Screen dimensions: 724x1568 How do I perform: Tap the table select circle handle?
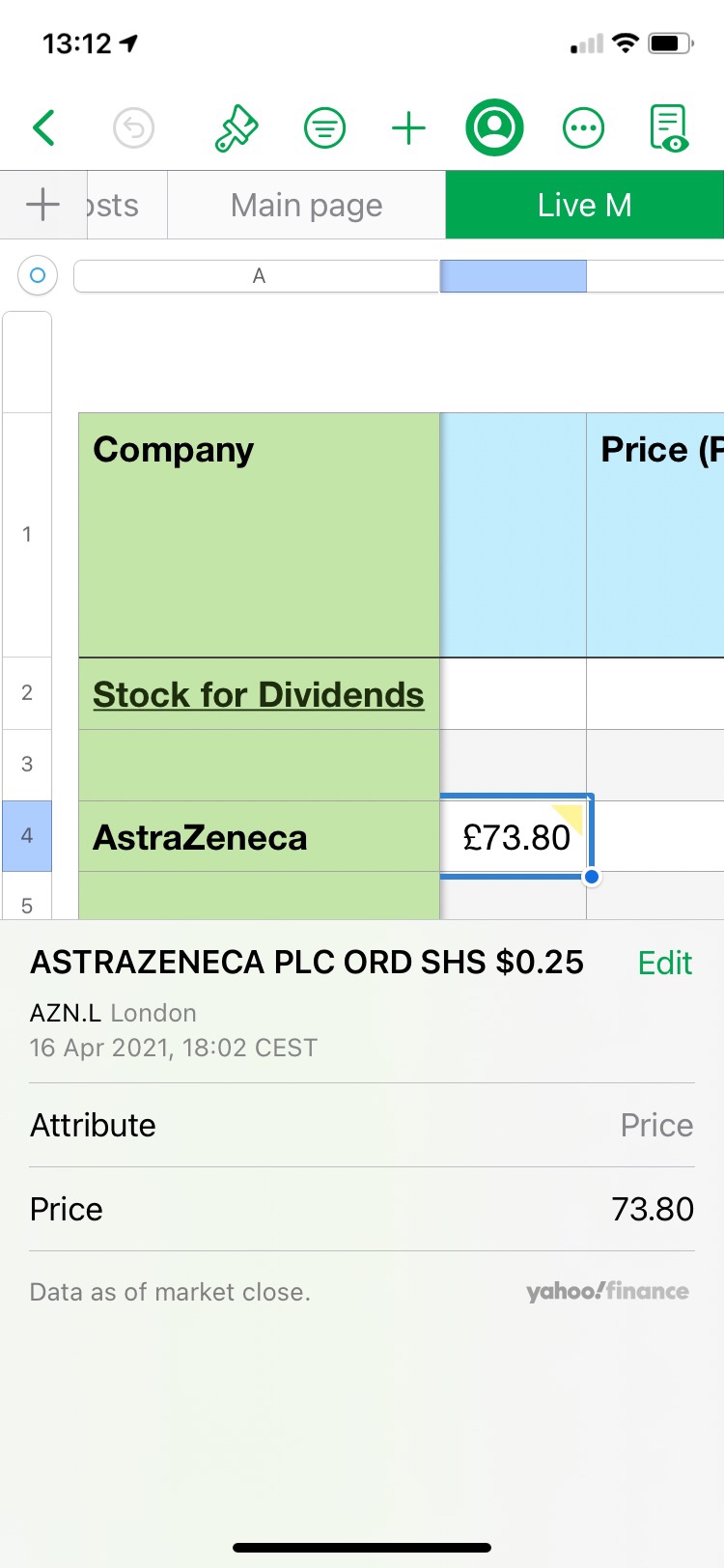[x=38, y=275]
